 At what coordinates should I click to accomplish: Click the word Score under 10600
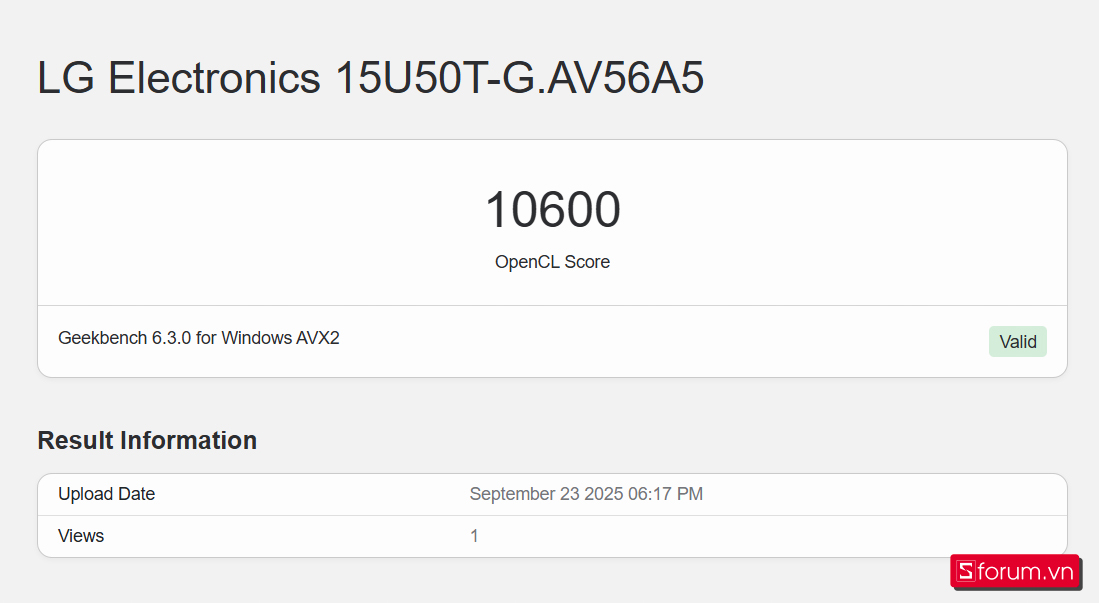[x=587, y=262]
